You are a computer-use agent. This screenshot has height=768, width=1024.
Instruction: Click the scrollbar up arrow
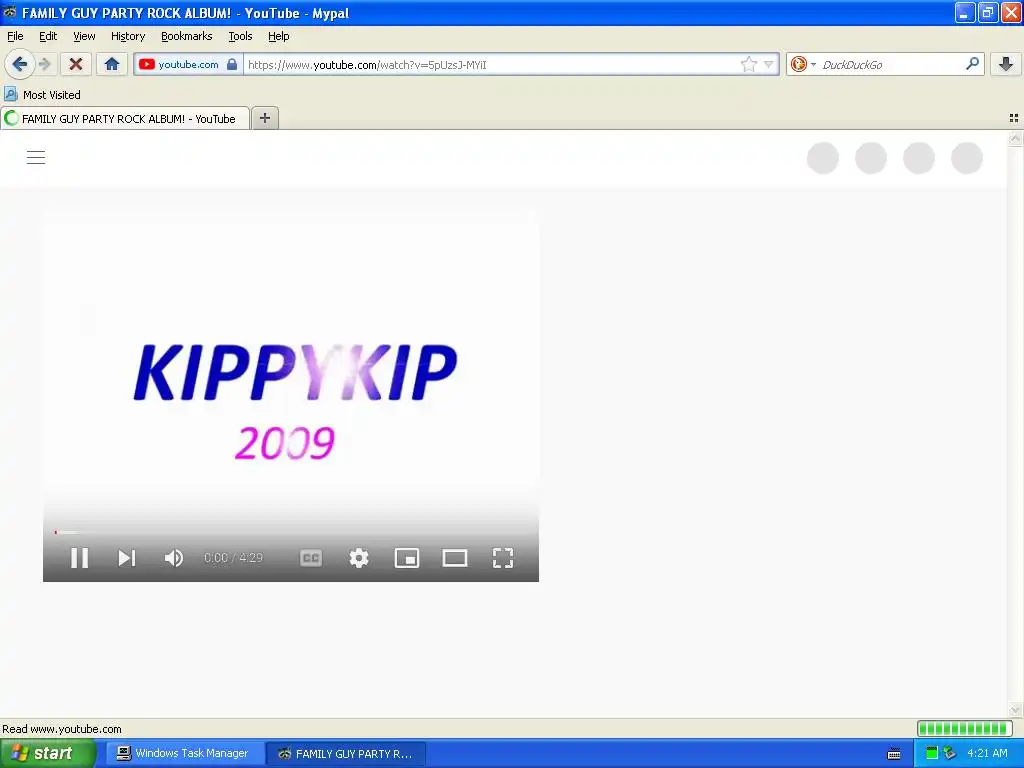point(1015,138)
